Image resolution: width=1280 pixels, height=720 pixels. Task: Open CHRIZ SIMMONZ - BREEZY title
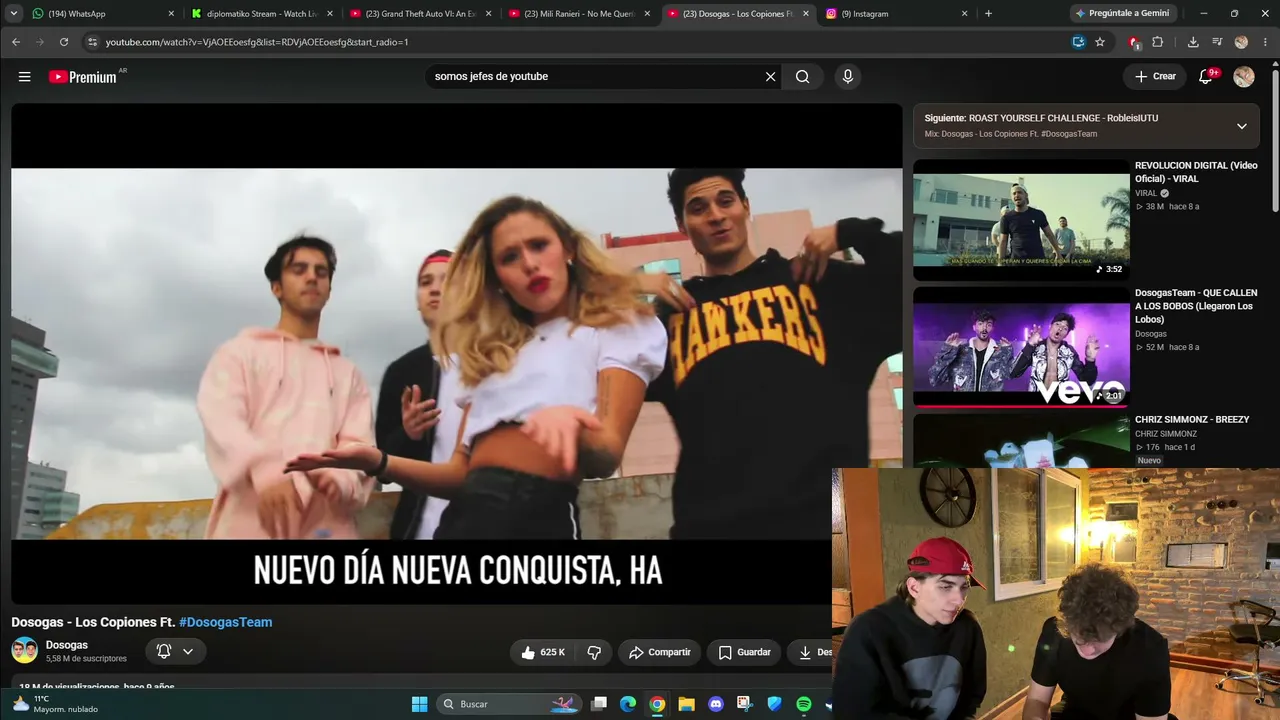pyautogui.click(x=1192, y=420)
